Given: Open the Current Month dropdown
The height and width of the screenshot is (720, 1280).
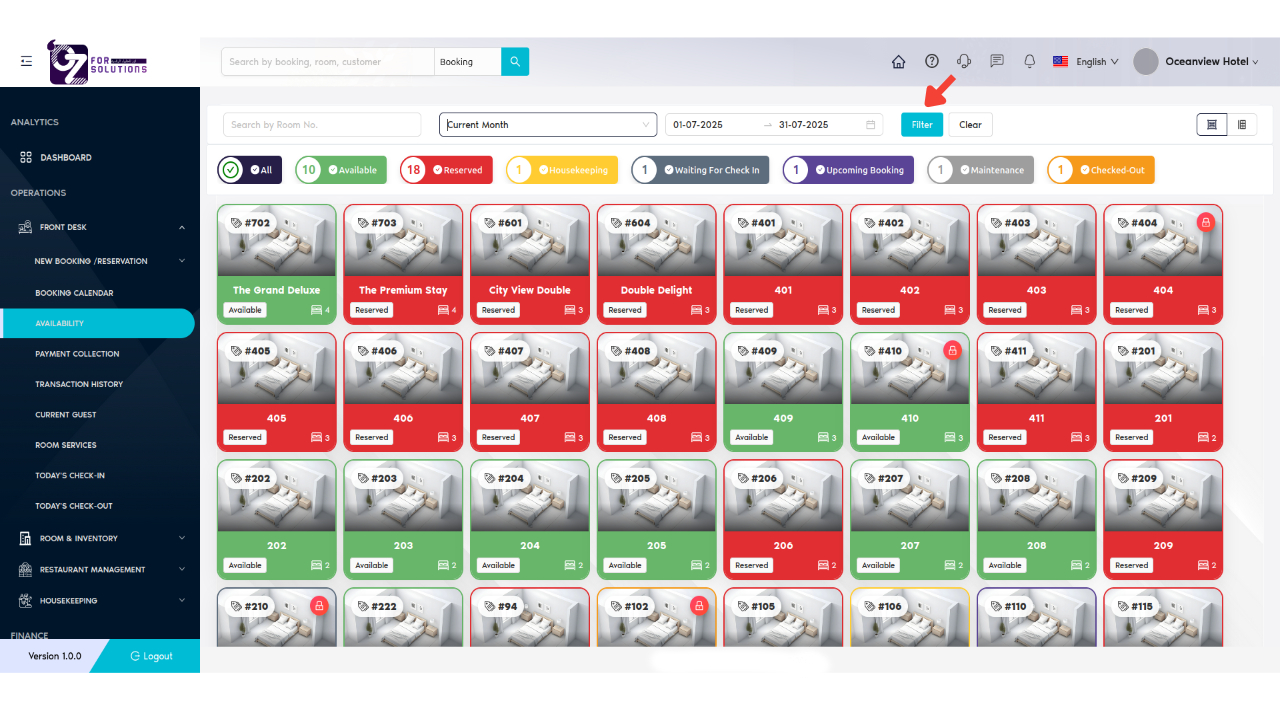Looking at the screenshot, I should 547,125.
